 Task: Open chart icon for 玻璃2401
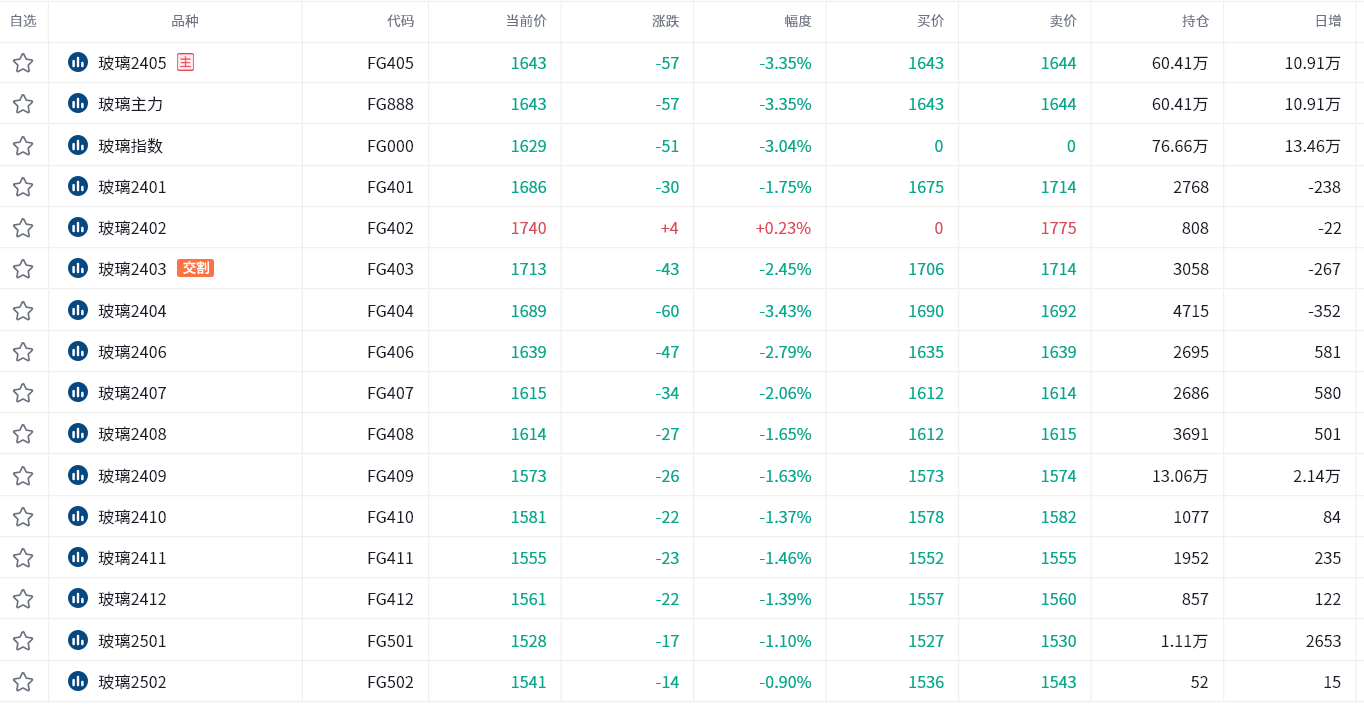coord(78,187)
